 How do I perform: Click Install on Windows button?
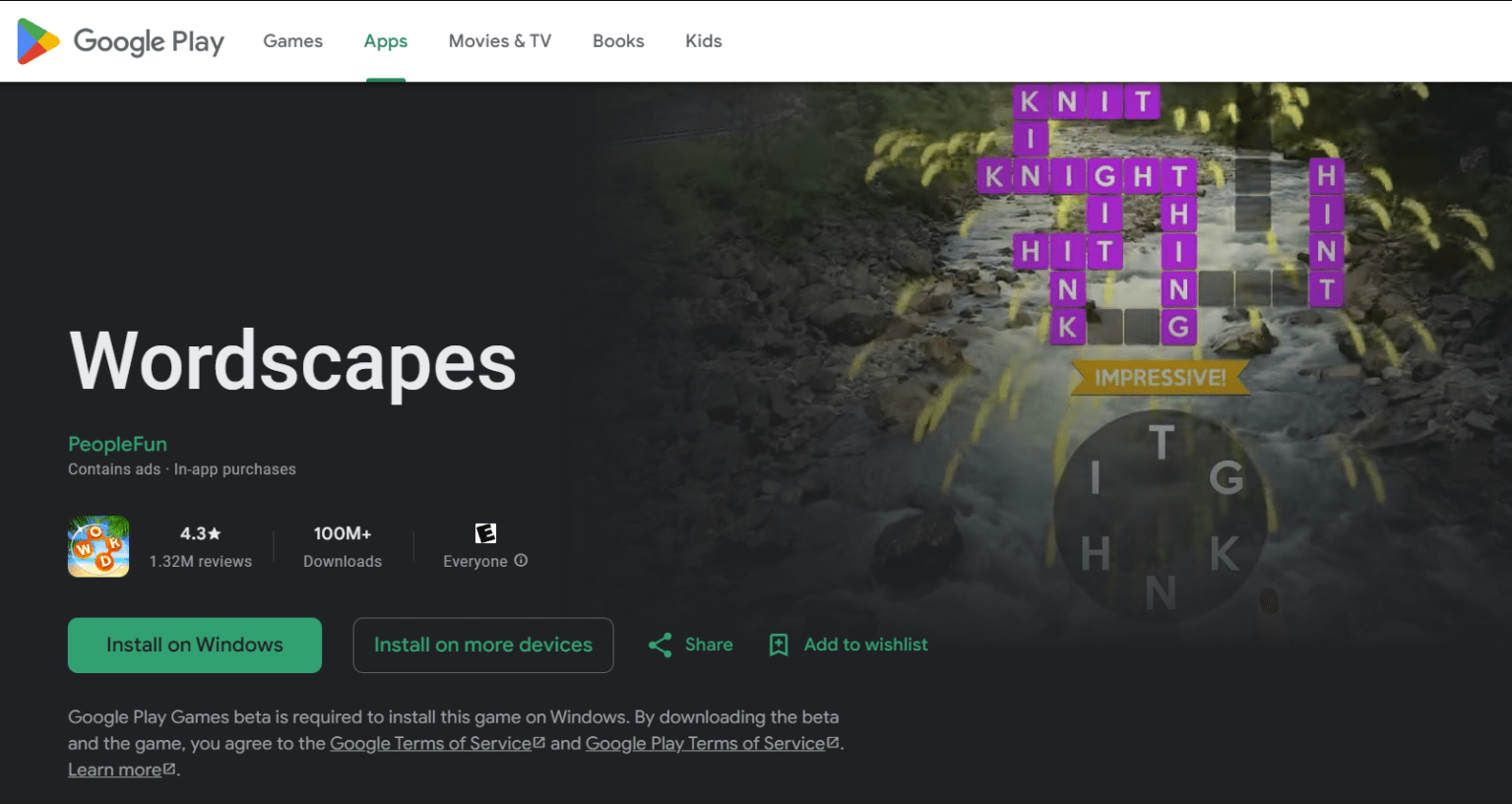pos(195,646)
